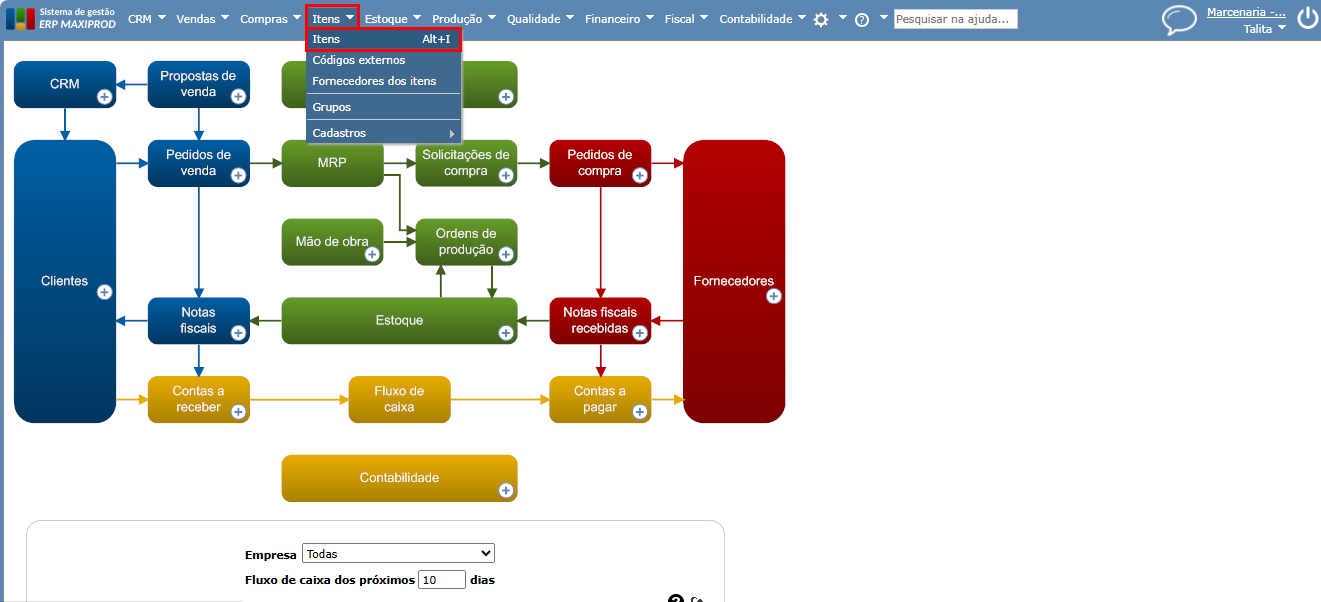Open the Contas a pagar box
The image size is (1321, 602).
[600, 399]
